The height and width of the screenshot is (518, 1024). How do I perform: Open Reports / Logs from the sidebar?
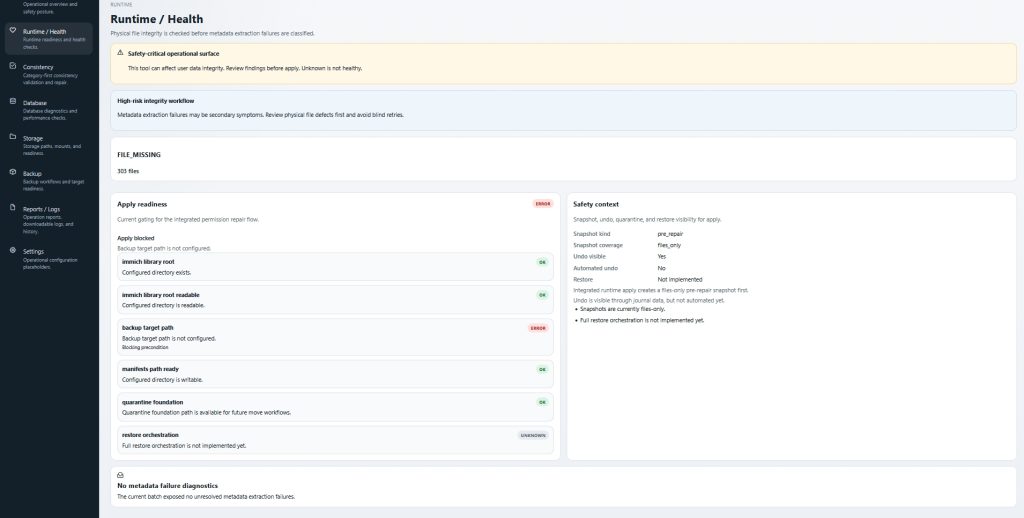pos(48,219)
